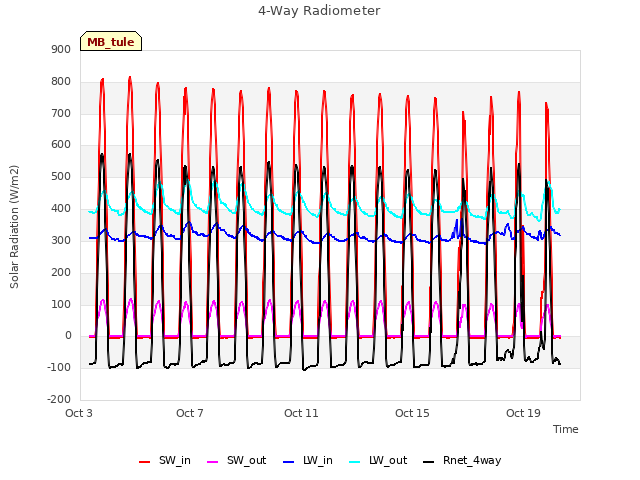This screenshot has height=480, width=640.
Task: Click the red SW_in legend swatch
Action: [144, 462]
